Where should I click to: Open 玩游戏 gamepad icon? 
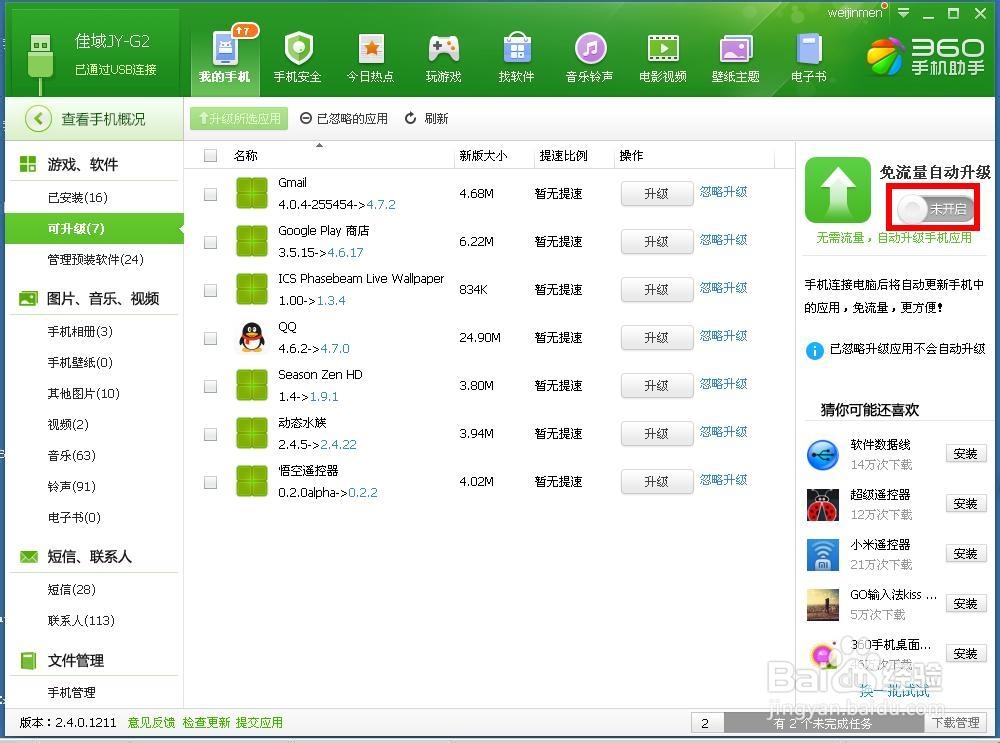click(444, 48)
